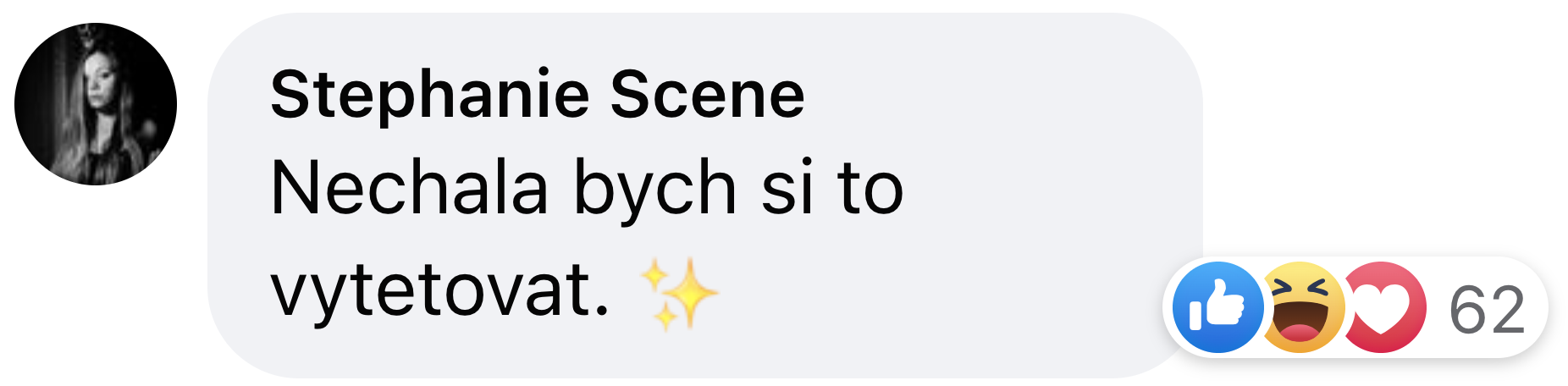
Task: Click the comment text "Nechala bych si to"
Action: [587, 190]
